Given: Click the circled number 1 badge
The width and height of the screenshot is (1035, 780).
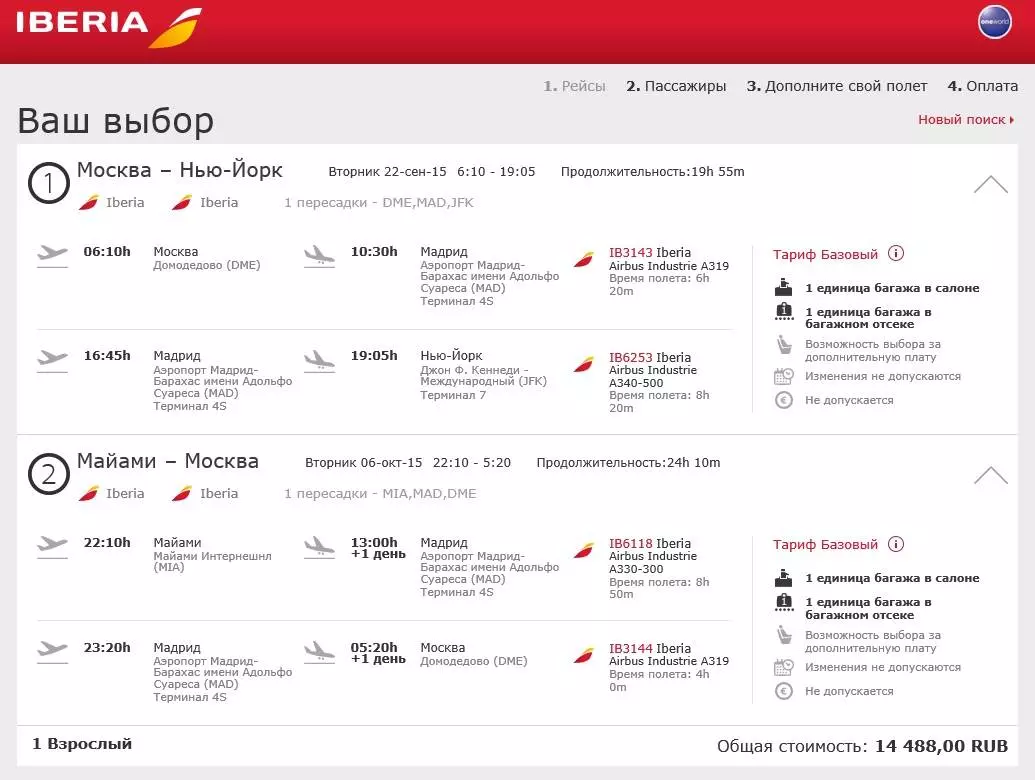Looking at the screenshot, I should tap(48, 183).
